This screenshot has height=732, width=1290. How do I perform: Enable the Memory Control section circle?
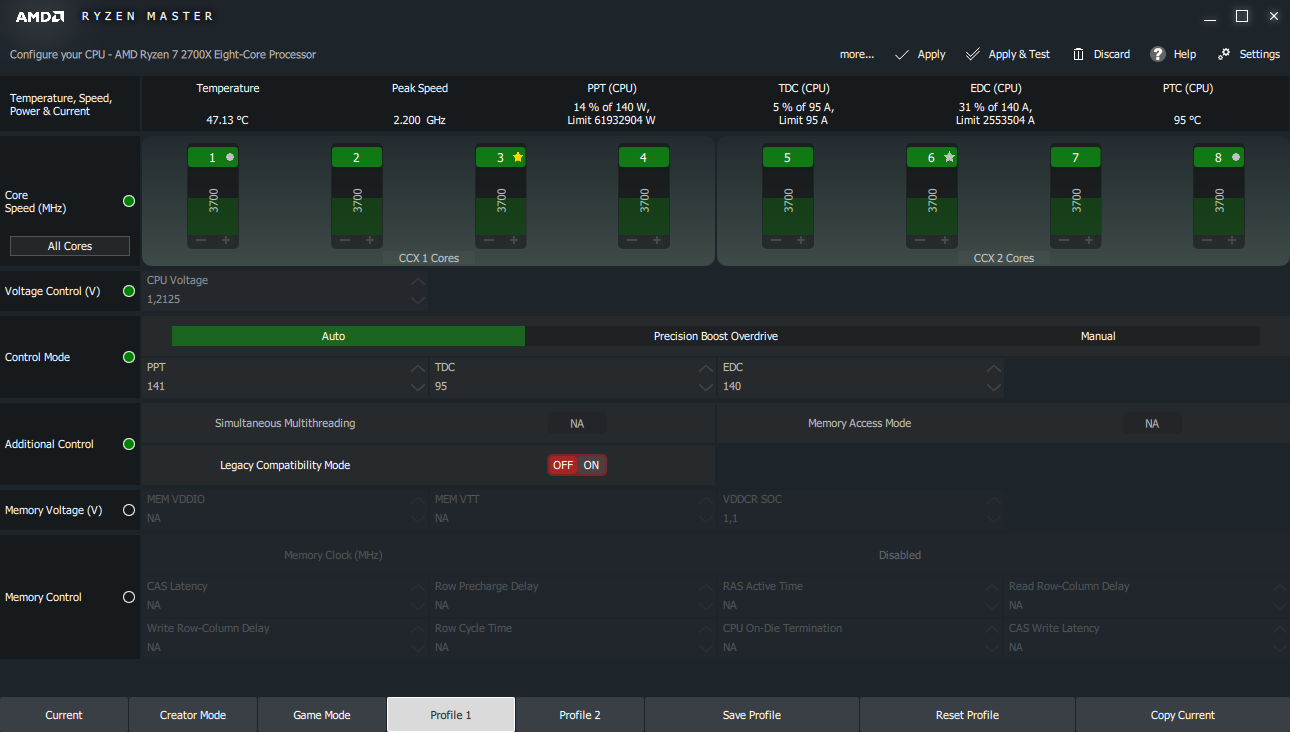[x=128, y=597]
